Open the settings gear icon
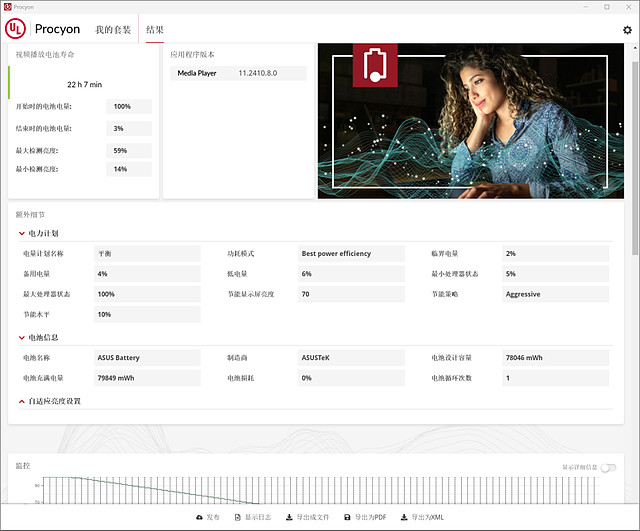 click(x=627, y=30)
